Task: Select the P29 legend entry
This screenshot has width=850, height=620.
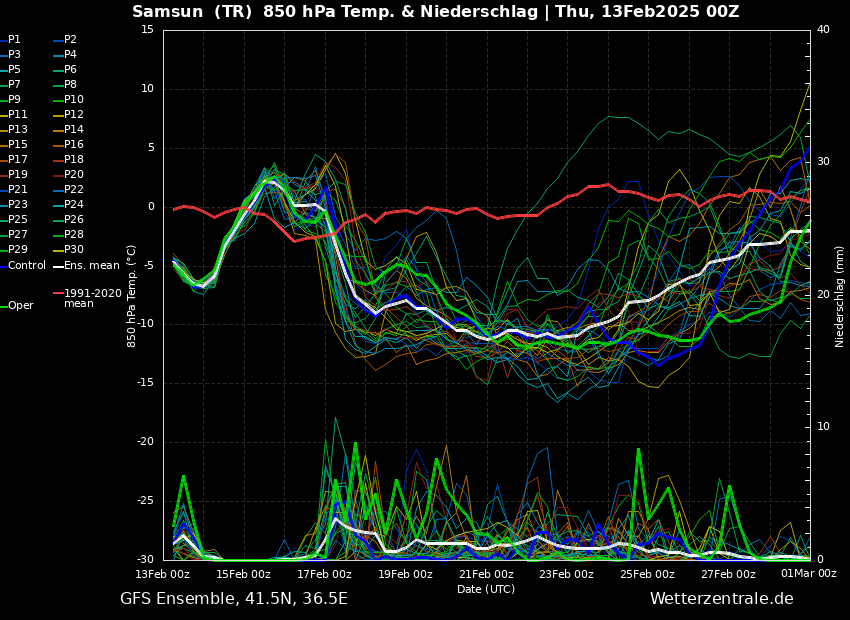Action: (x=14, y=249)
